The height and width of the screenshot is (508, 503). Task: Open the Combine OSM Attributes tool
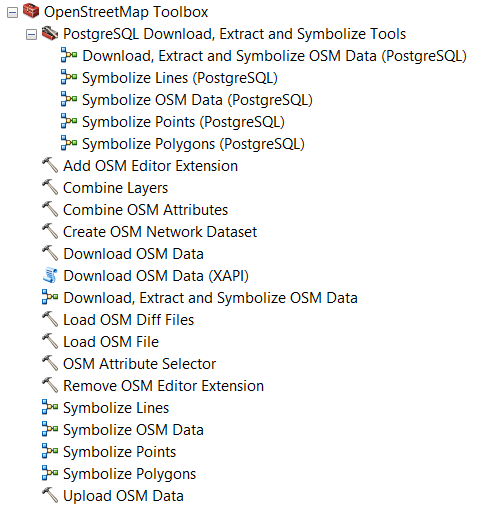(146, 210)
